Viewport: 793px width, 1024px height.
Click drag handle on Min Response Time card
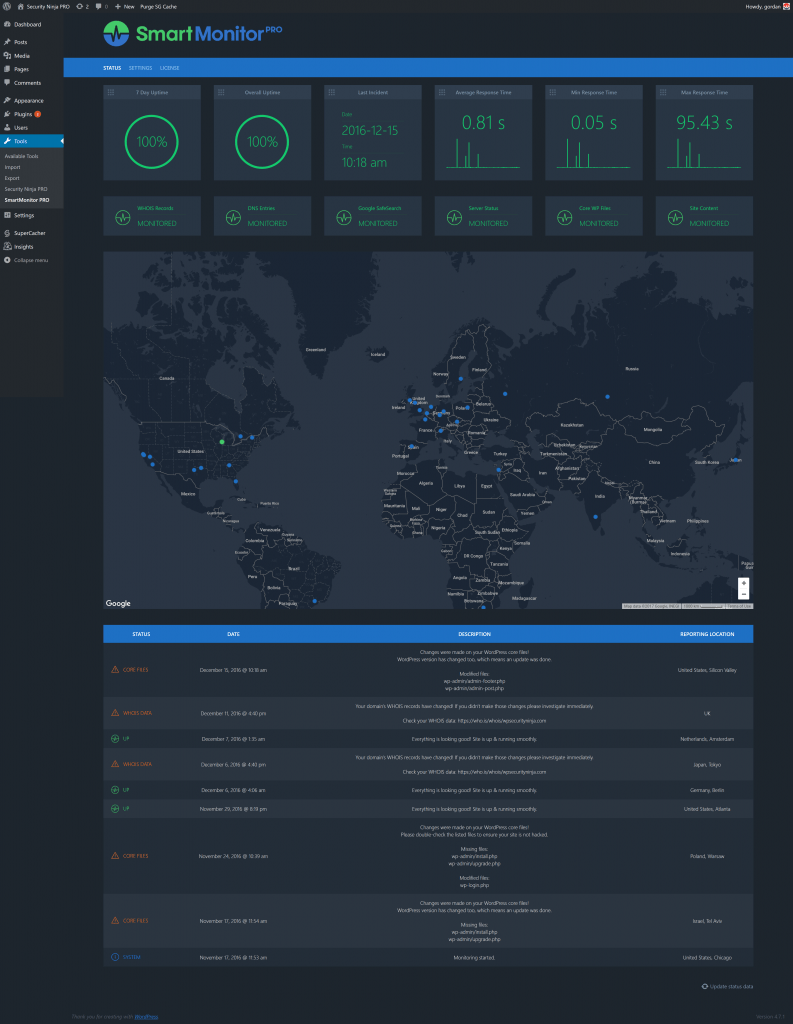(x=553, y=92)
